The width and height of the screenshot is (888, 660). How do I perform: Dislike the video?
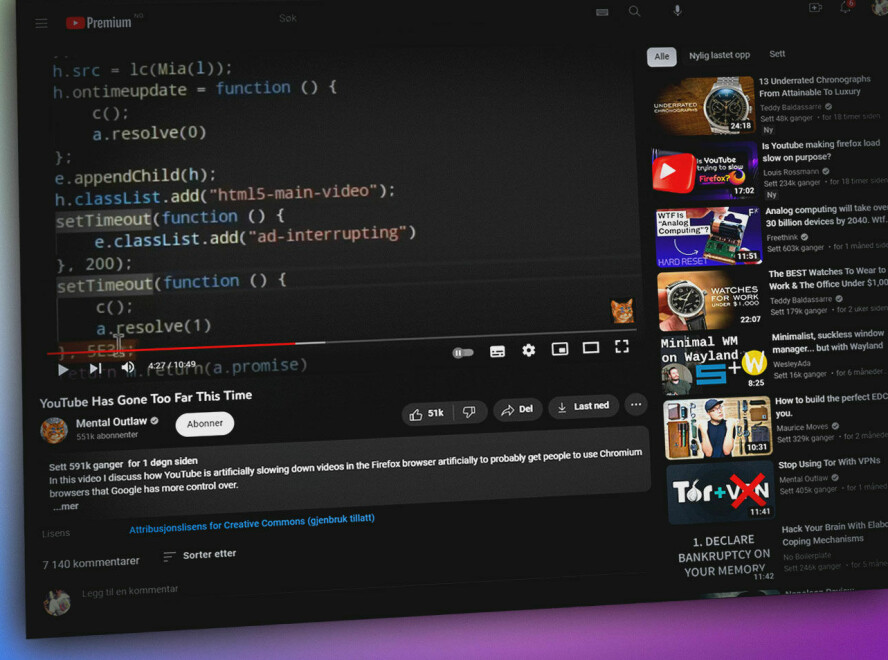tap(469, 412)
